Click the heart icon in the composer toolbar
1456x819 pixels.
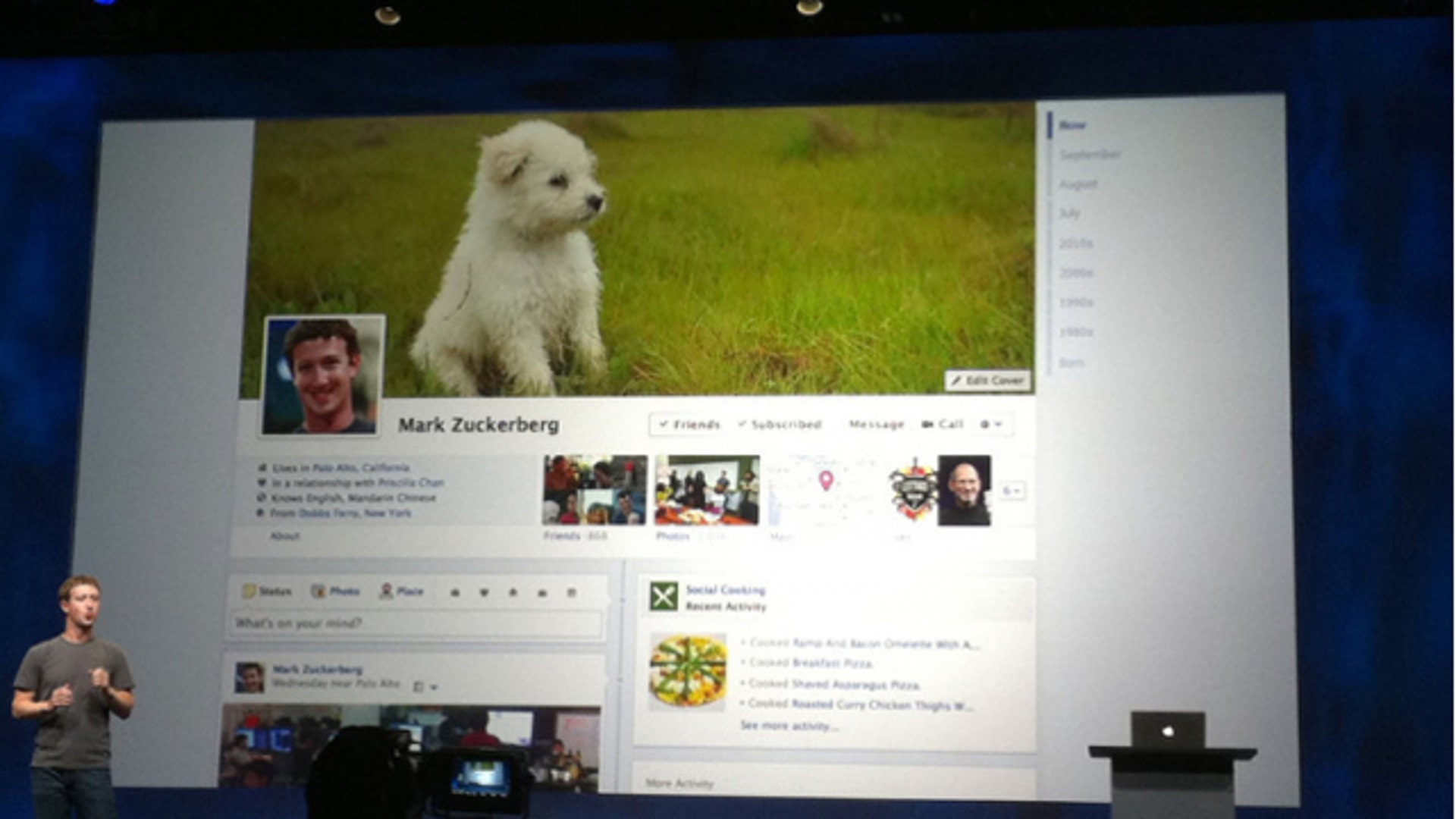click(x=483, y=592)
